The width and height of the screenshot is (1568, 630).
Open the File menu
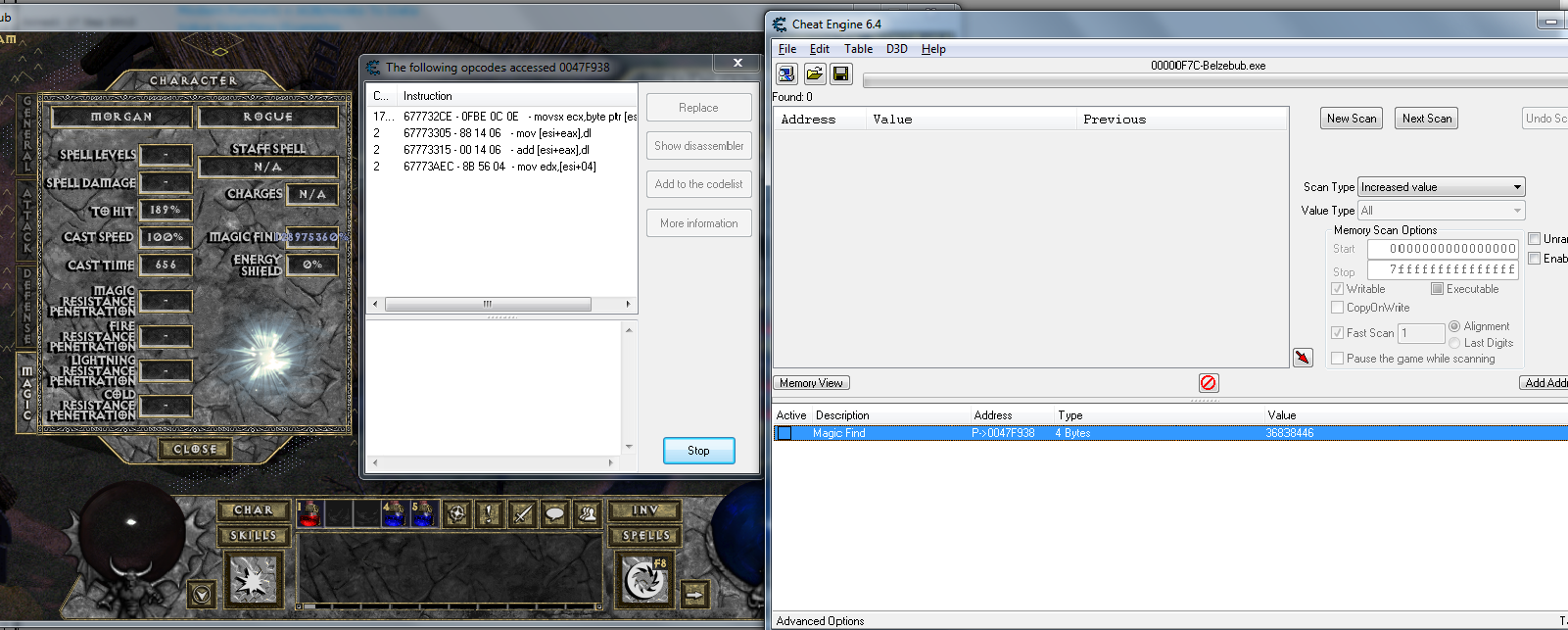[x=787, y=49]
